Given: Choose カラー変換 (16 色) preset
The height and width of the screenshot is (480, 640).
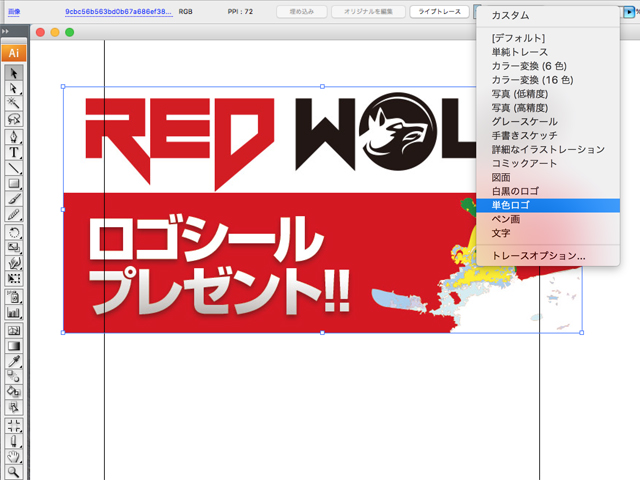Looking at the screenshot, I should click(x=548, y=80).
